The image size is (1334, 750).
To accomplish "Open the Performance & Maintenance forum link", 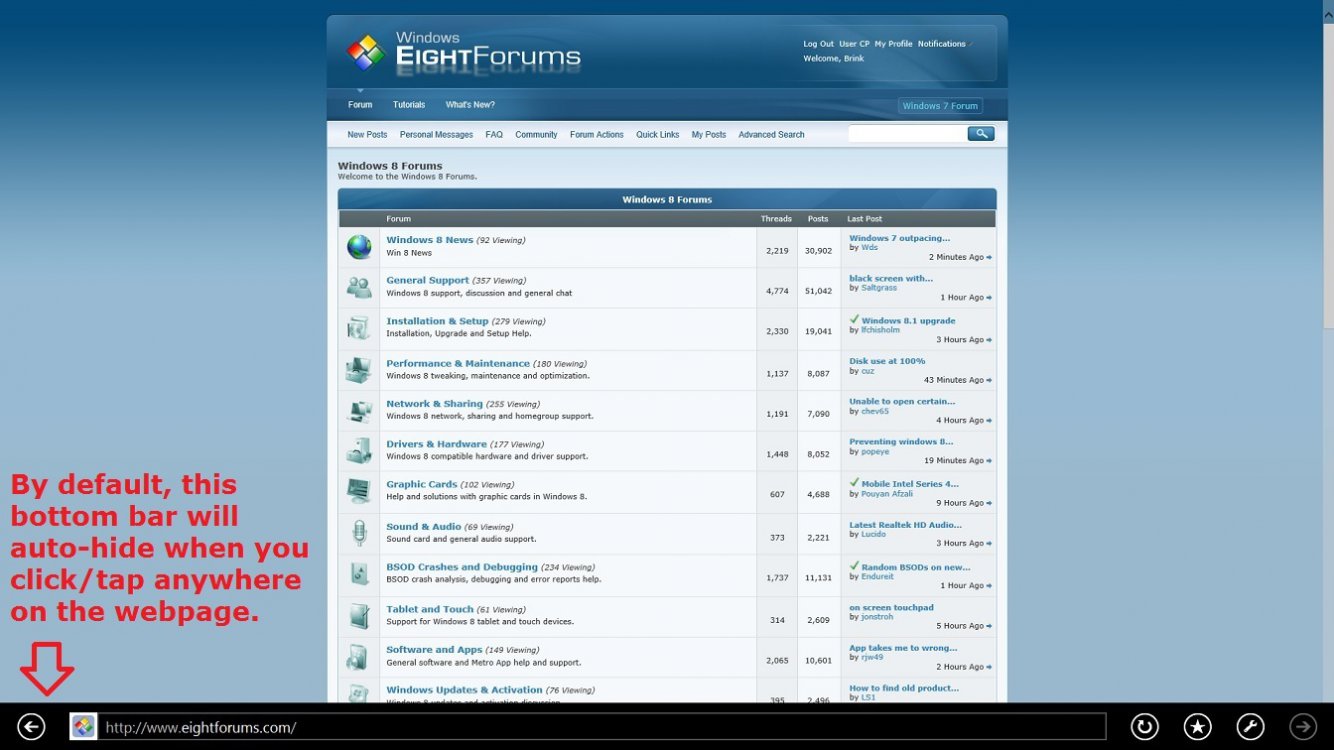I will [458, 364].
